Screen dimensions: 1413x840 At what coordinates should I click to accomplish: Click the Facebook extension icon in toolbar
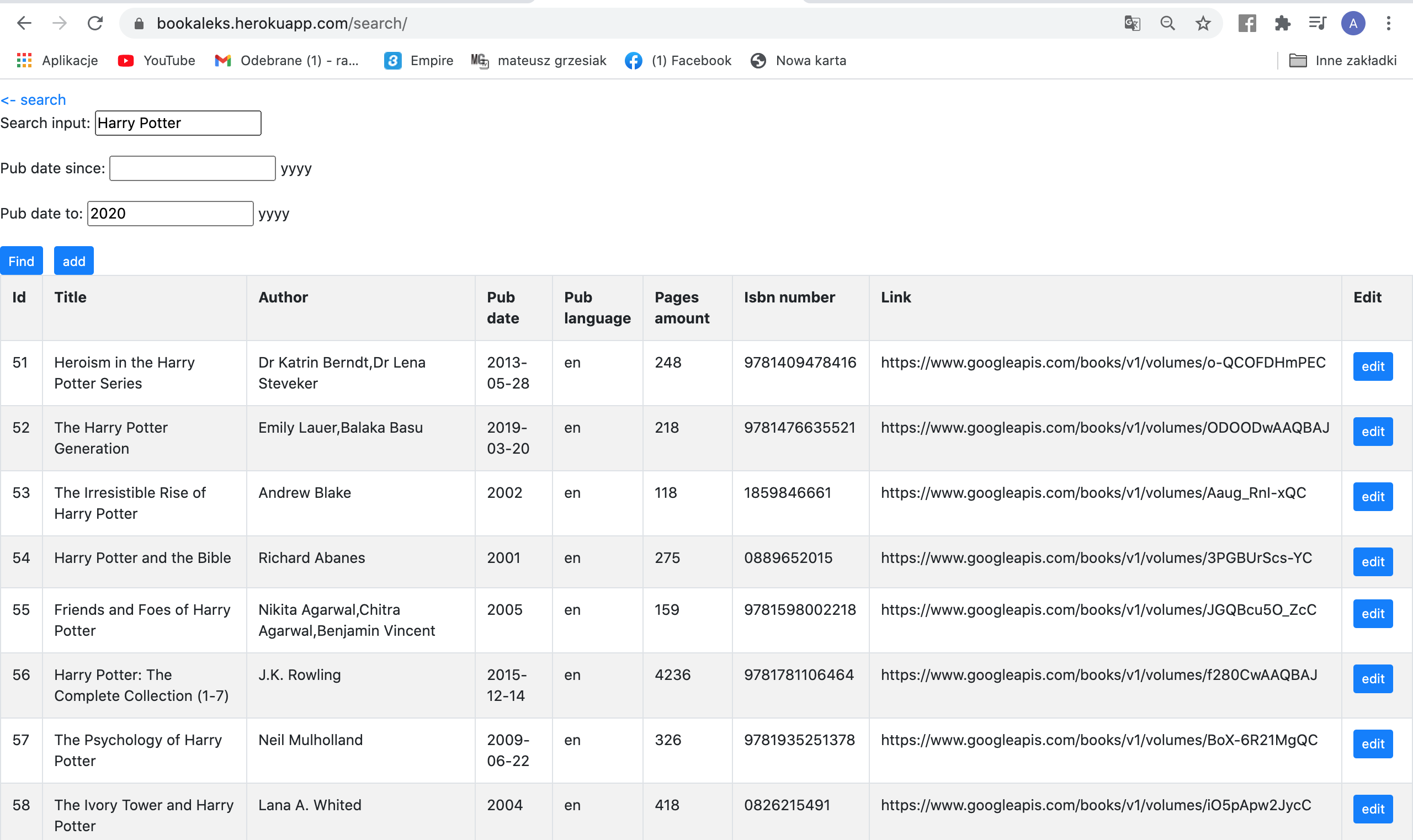coord(1246,23)
